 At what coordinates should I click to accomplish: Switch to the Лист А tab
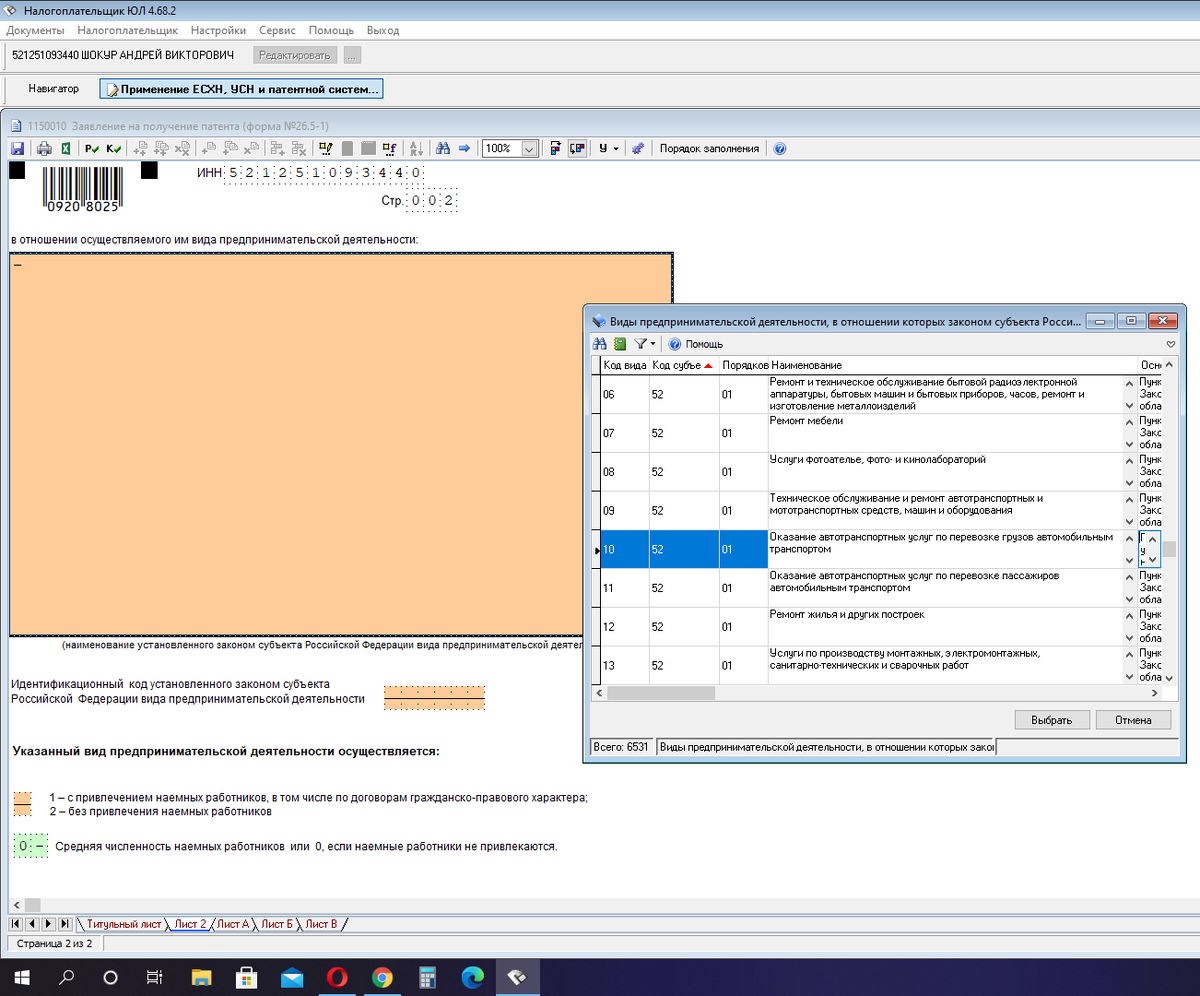click(x=232, y=924)
